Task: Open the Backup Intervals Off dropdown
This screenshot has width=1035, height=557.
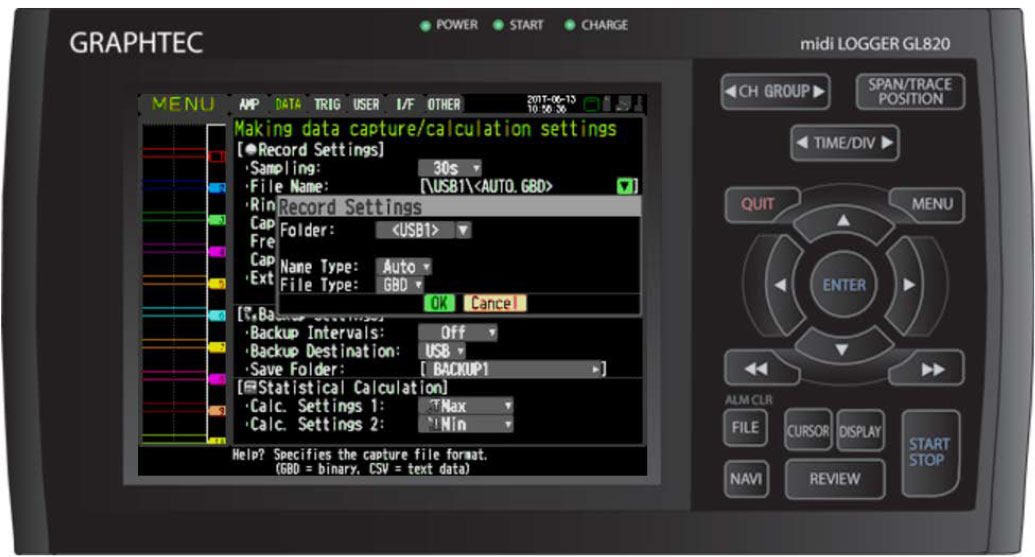Action: [457, 333]
